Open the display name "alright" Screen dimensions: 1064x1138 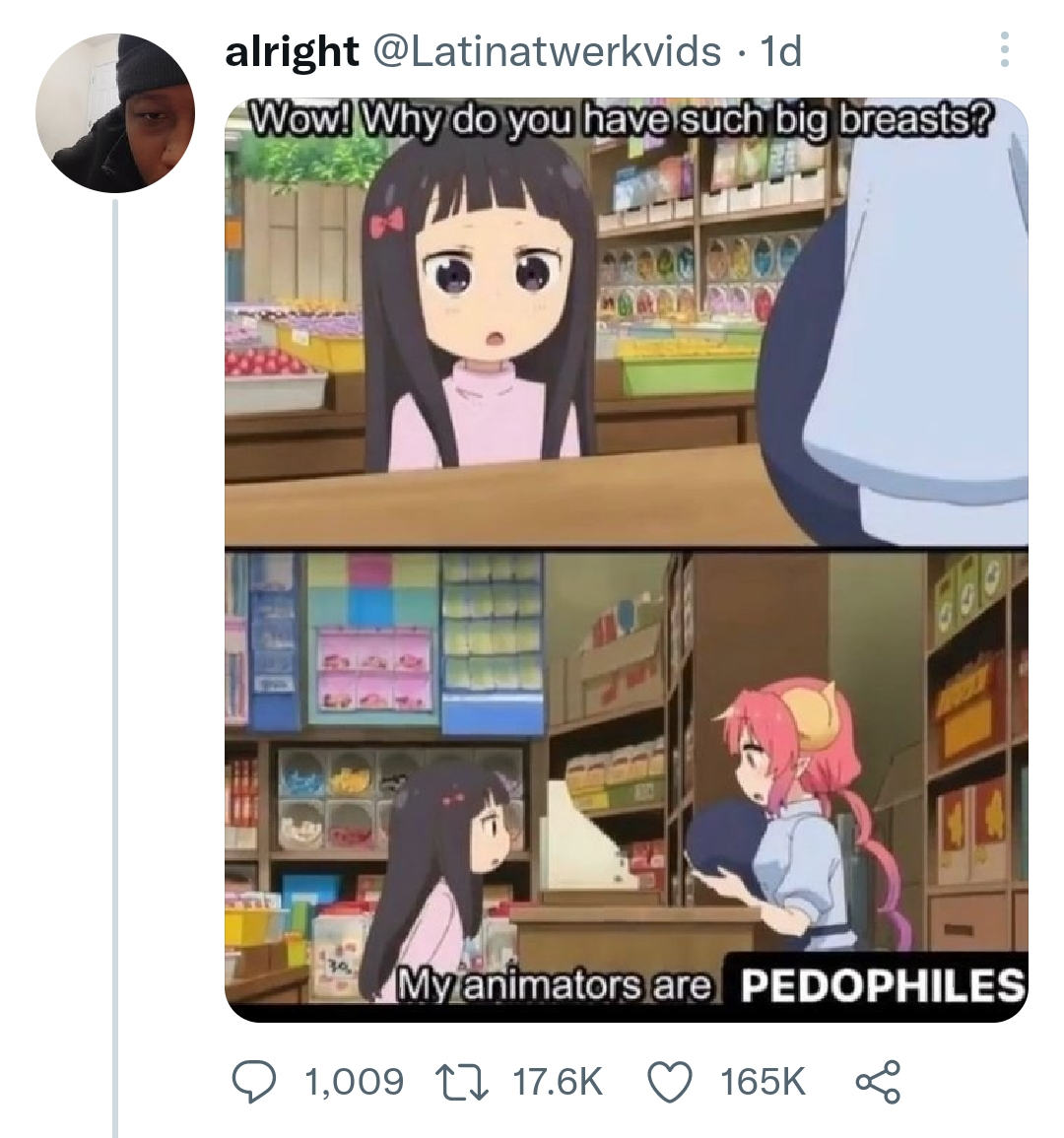(292, 51)
